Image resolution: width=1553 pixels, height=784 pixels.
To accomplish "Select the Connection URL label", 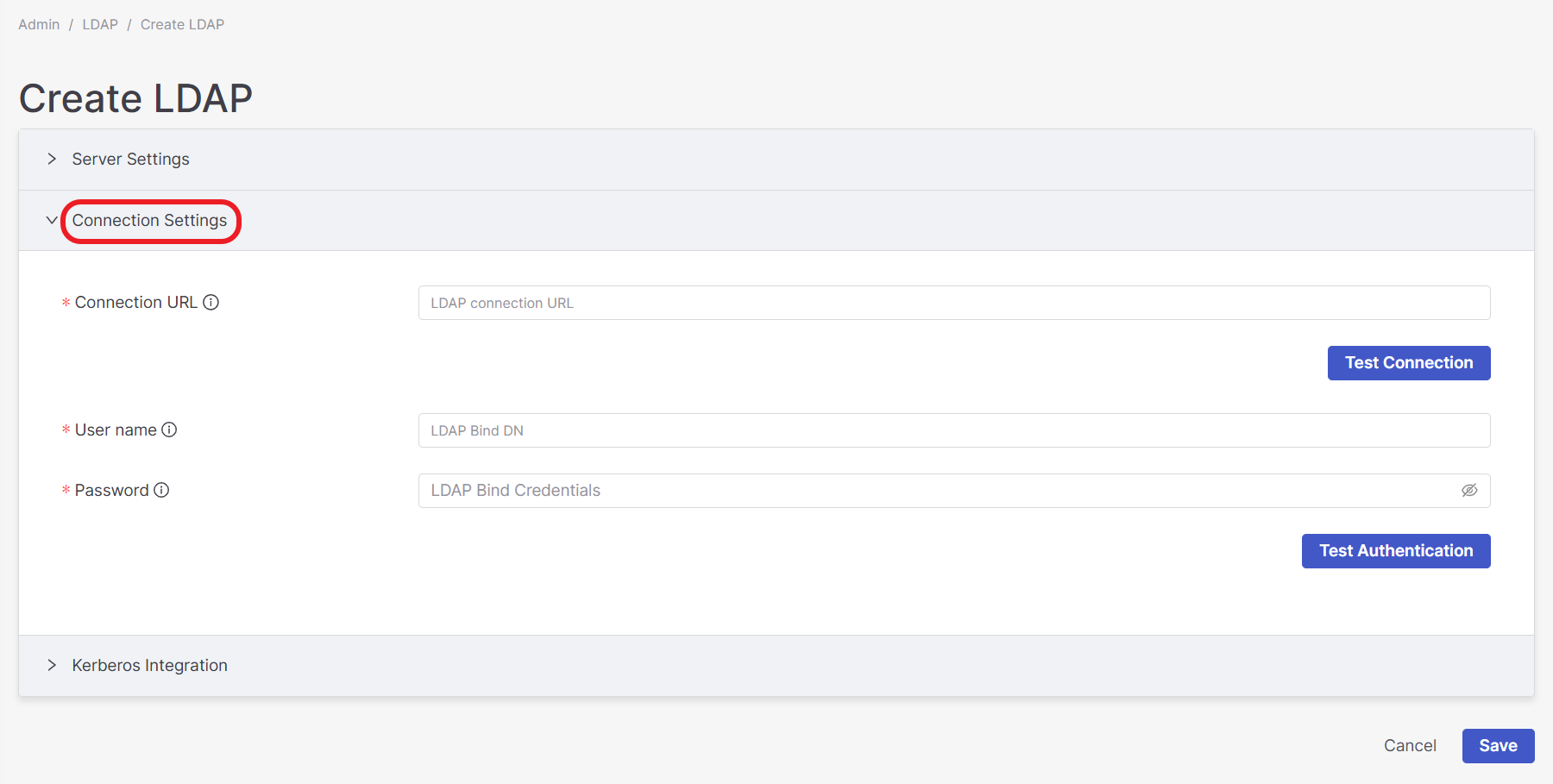I will click(x=136, y=303).
